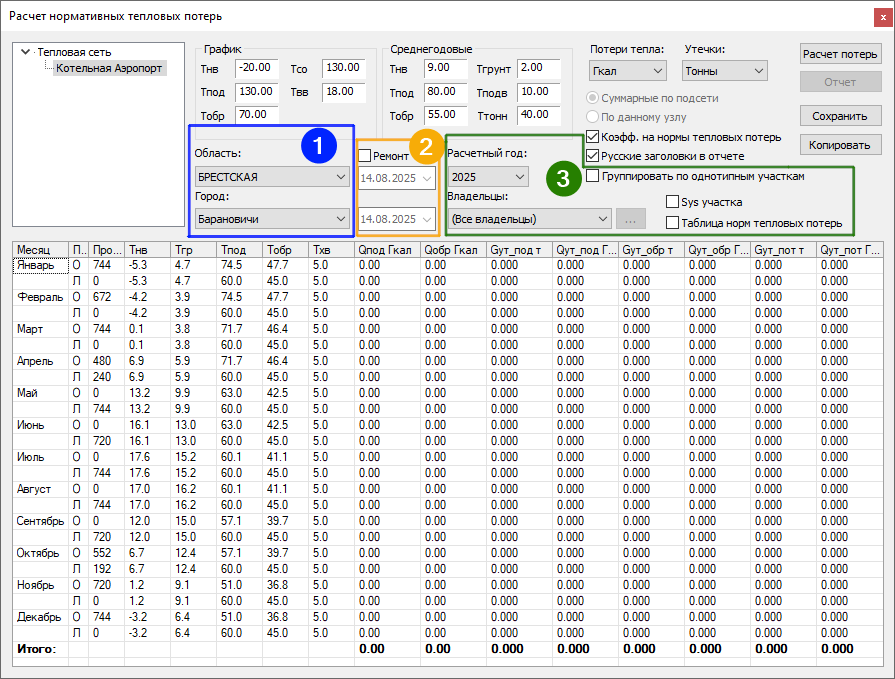
Task: Check Группировать по однотипным участкам
Action: (x=593, y=176)
